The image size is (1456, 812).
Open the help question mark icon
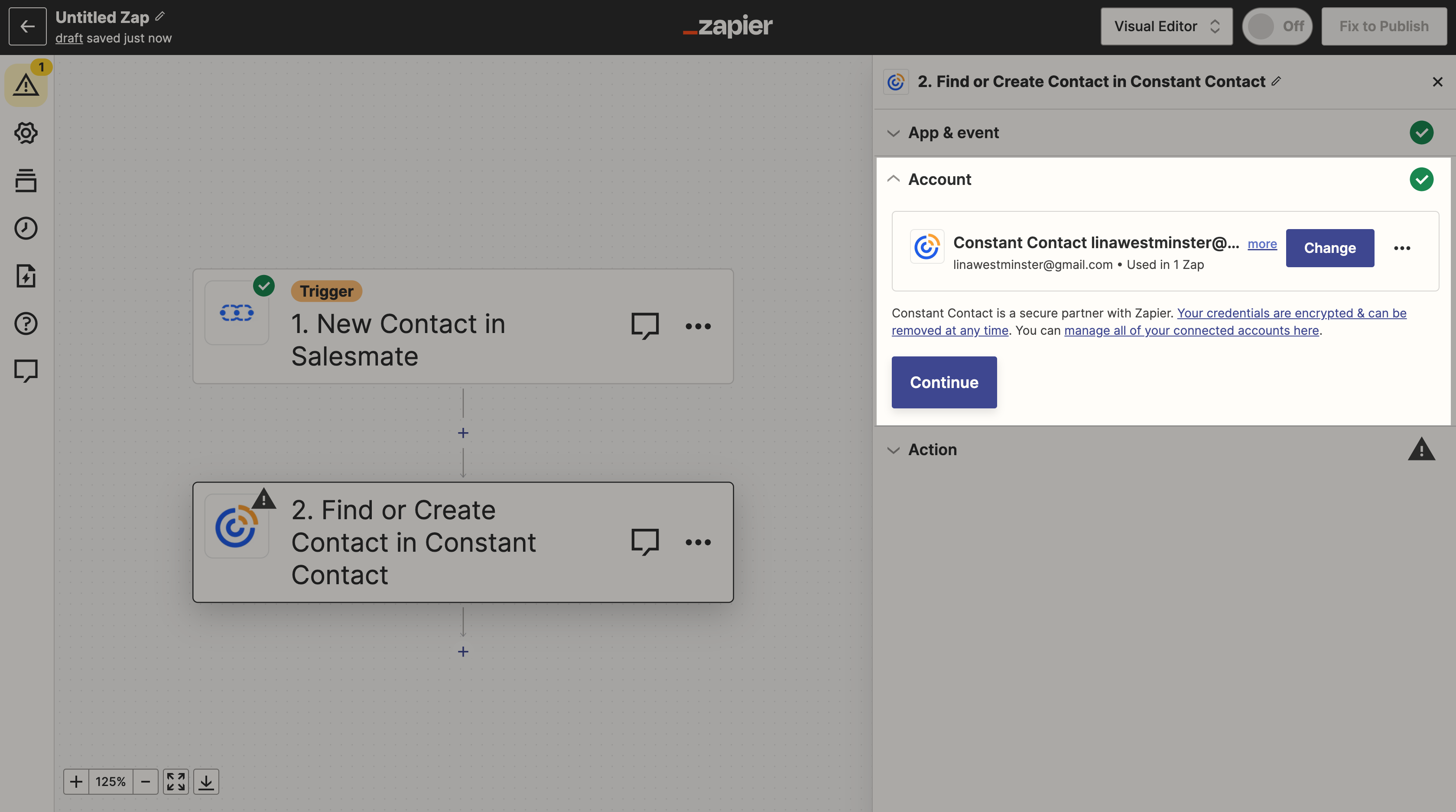click(26, 324)
